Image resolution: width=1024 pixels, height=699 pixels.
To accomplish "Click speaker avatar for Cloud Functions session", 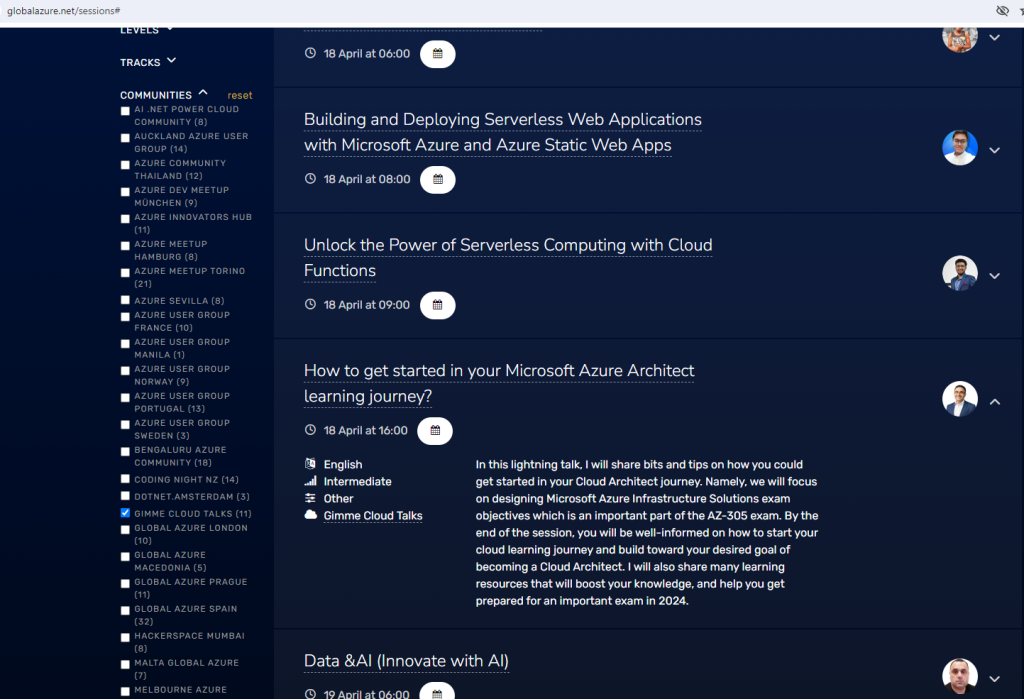I will 959,274.
